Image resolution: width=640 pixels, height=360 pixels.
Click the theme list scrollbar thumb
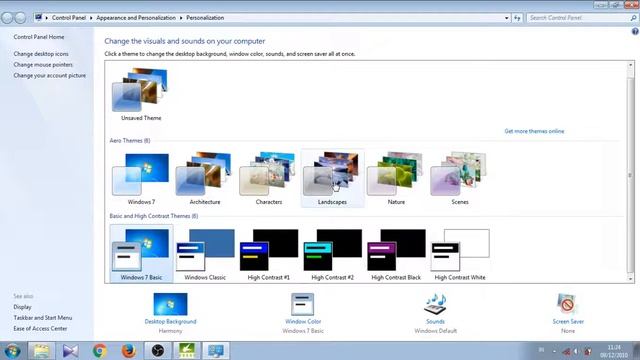(x=630, y=175)
